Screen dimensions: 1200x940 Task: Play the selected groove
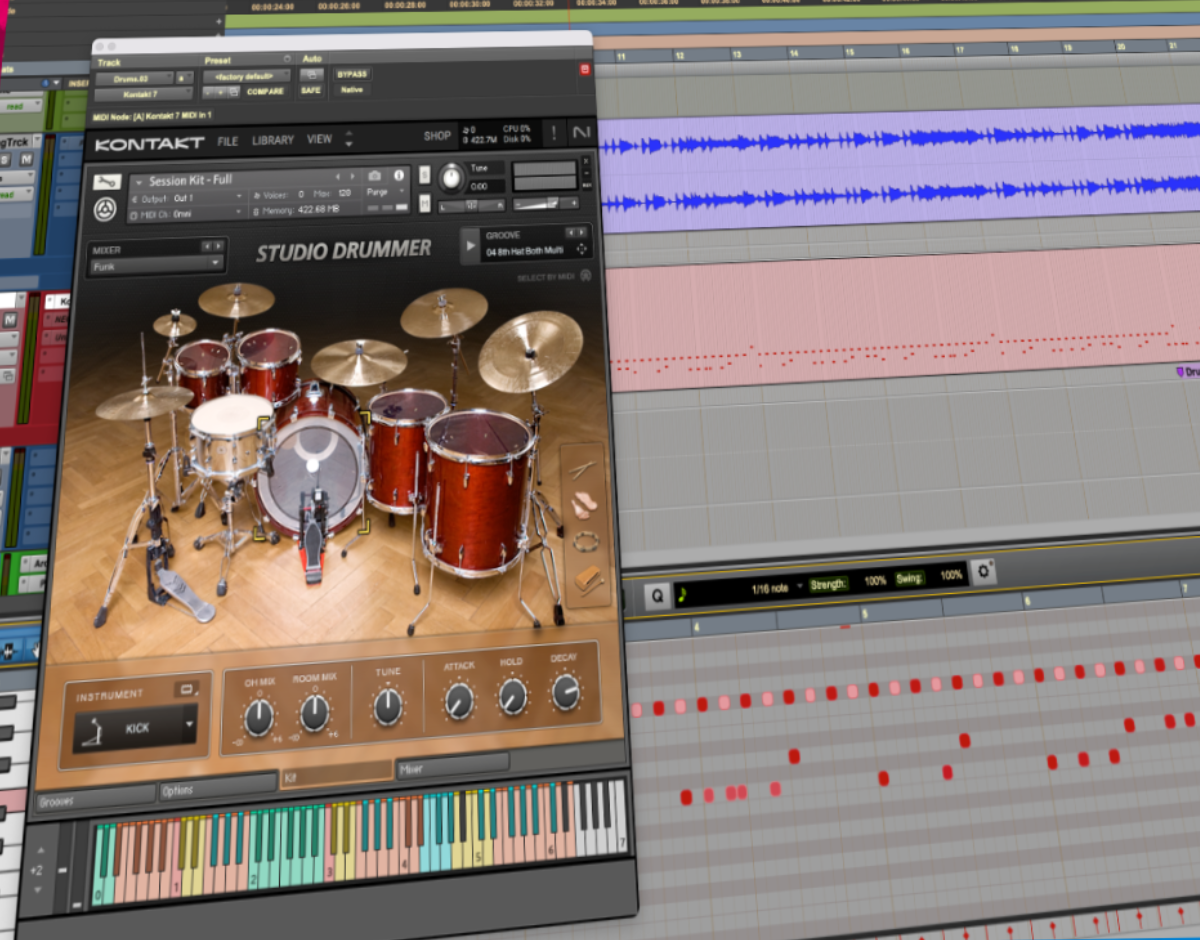[x=471, y=245]
